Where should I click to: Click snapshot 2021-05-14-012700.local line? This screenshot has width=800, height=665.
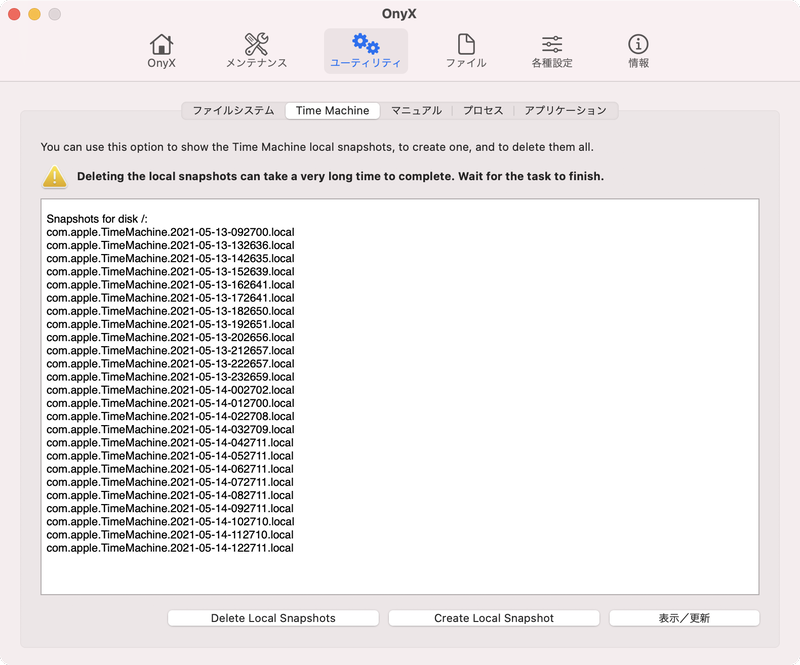[170, 403]
